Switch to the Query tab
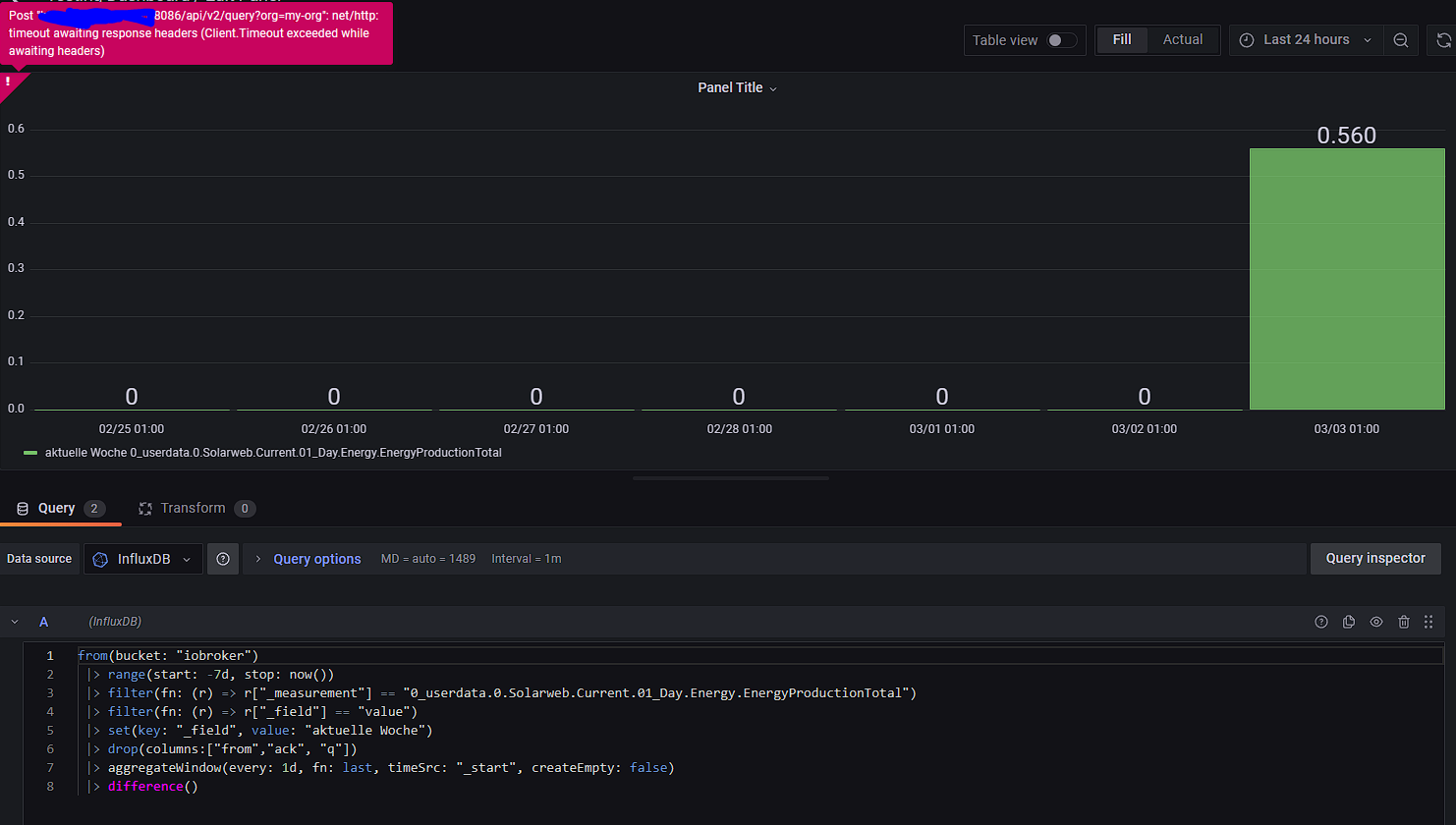 [x=60, y=508]
